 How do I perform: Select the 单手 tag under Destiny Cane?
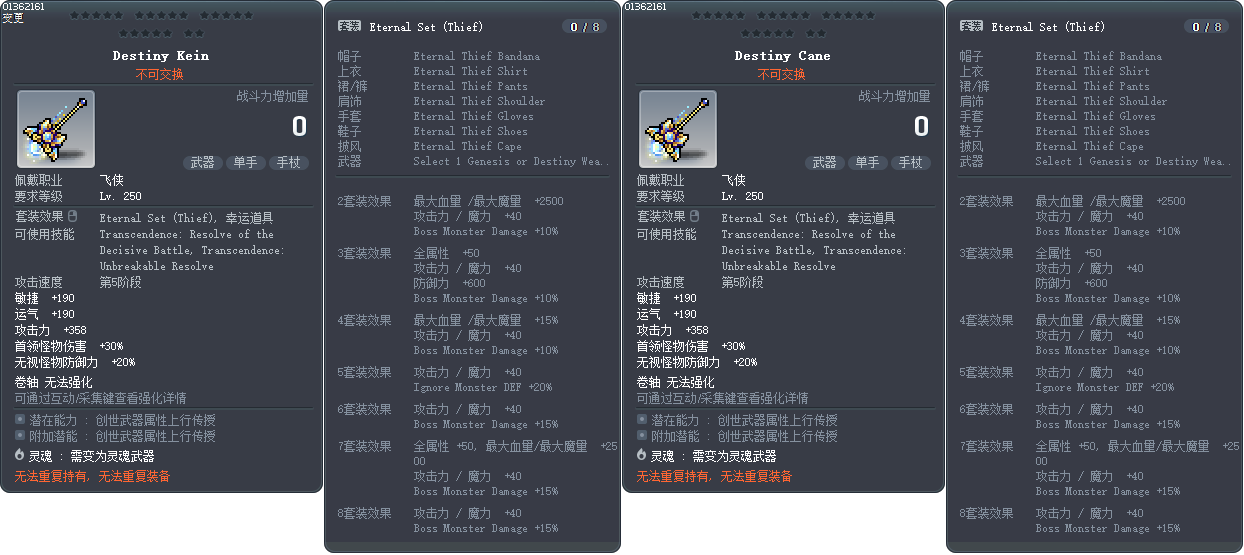coord(868,162)
